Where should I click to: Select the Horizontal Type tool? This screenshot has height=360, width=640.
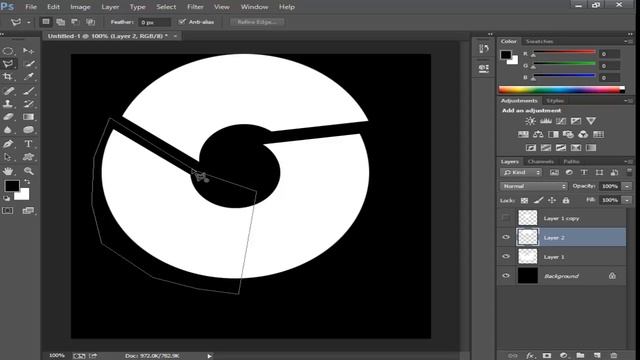pyautogui.click(x=28, y=144)
